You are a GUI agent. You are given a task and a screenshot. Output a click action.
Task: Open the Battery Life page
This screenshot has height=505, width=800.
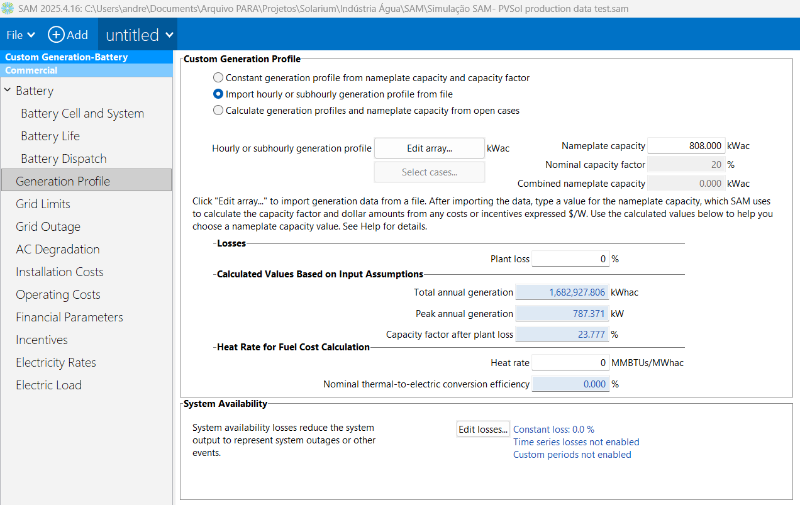(50, 136)
